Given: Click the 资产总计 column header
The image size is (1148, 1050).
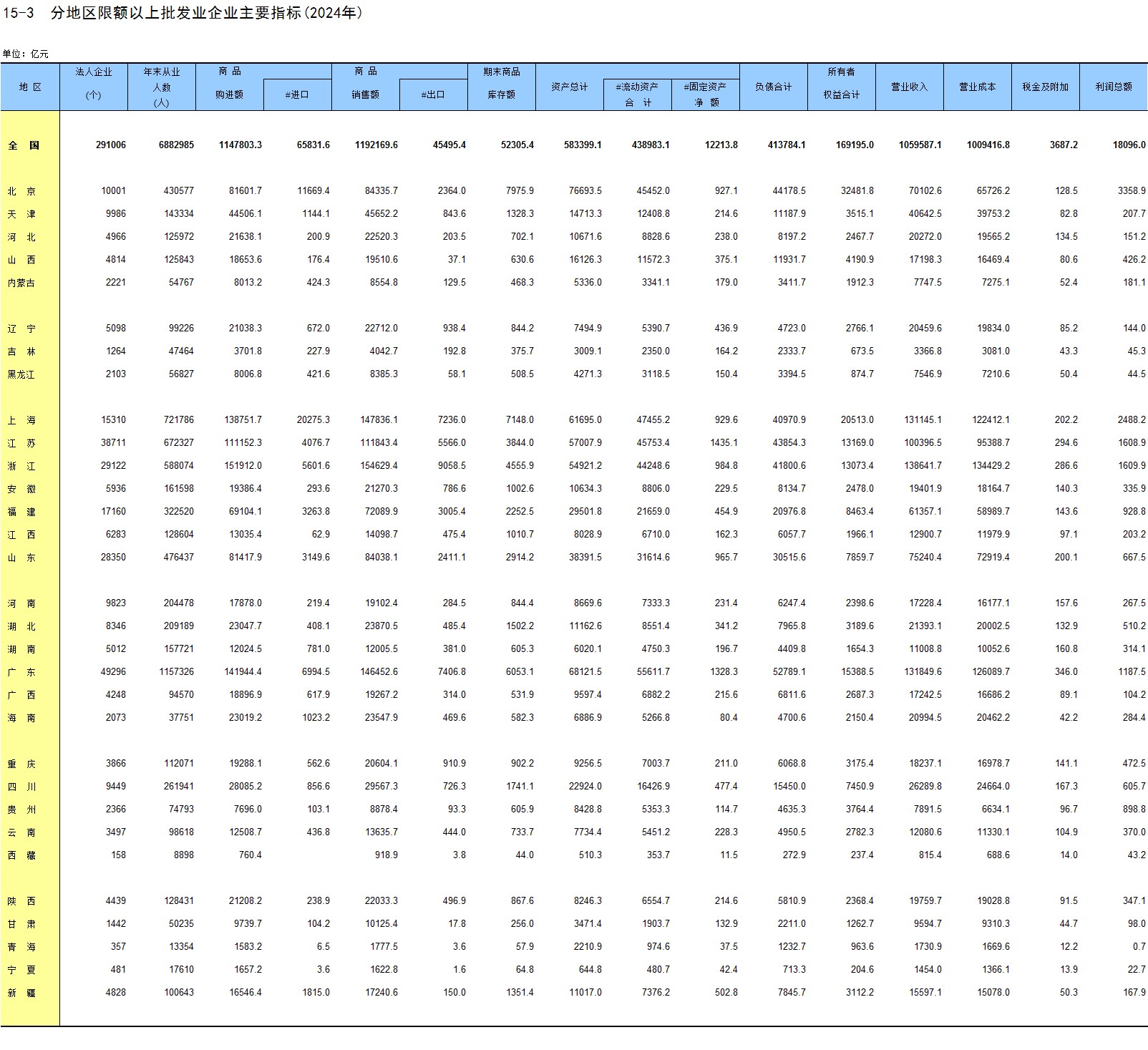Looking at the screenshot, I should click(x=569, y=87).
